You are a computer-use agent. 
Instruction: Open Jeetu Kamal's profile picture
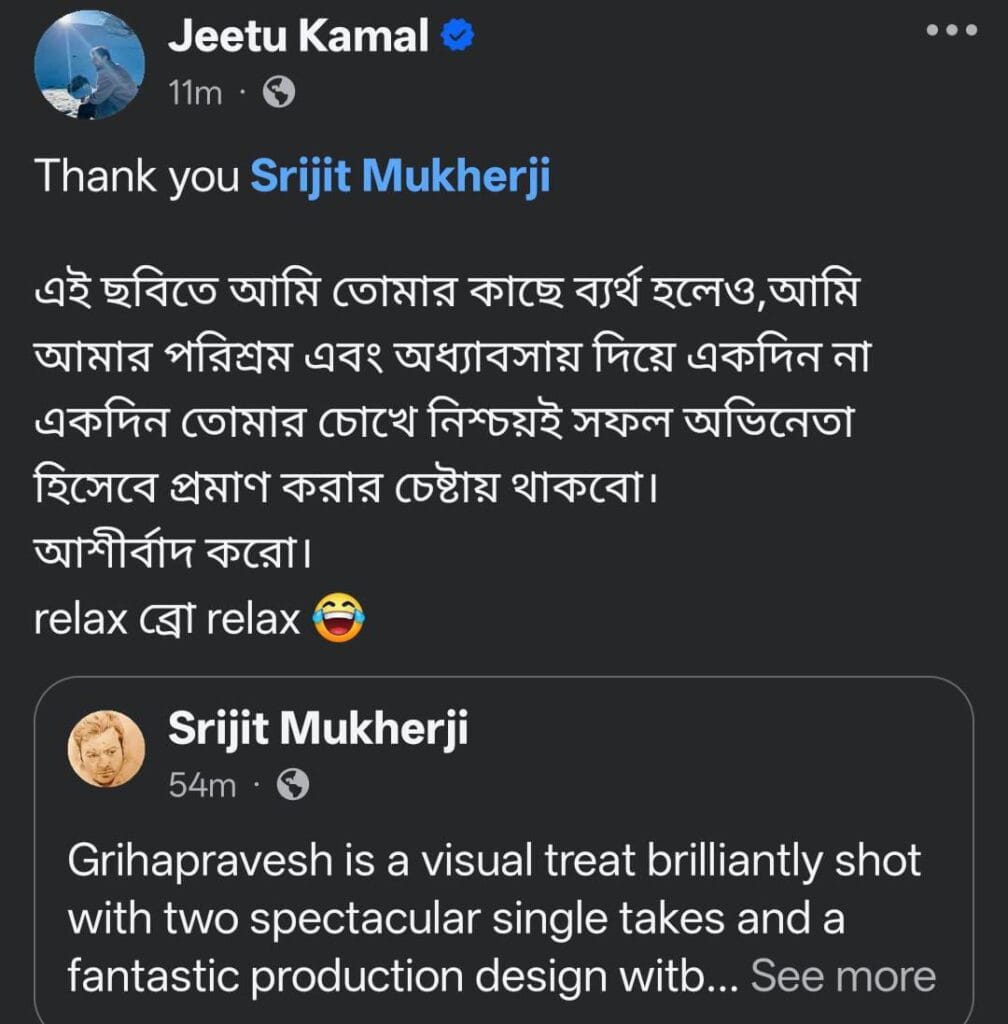tap(90, 65)
